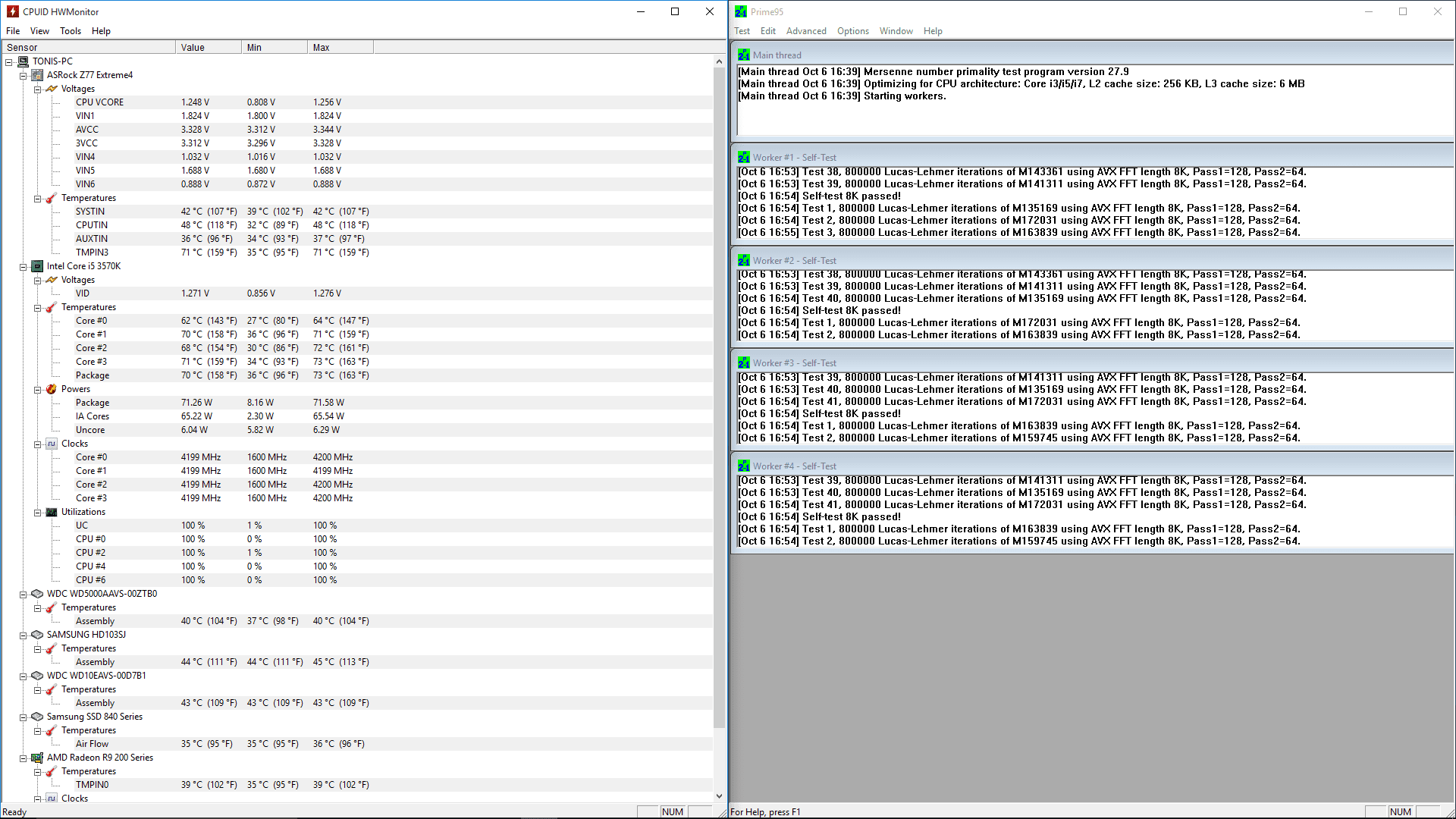1456x819 pixels.
Task: Click the Clocks icon under Intel Core i5
Action: coord(52,444)
